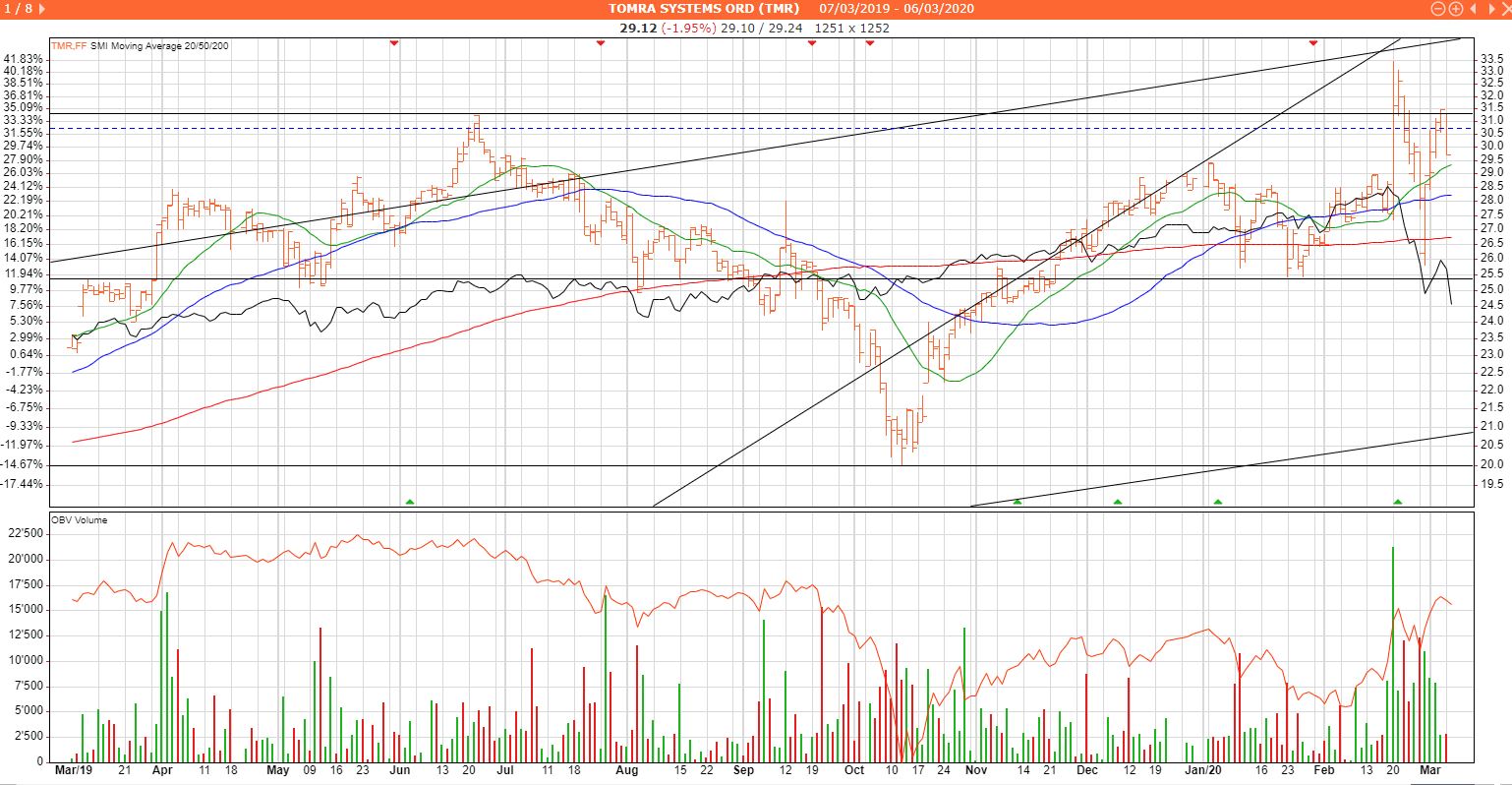Screen dimensions: 1512x785
Task: Click SMI Moving Average 20/50/200 indicator label
Action: coord(159,46)
